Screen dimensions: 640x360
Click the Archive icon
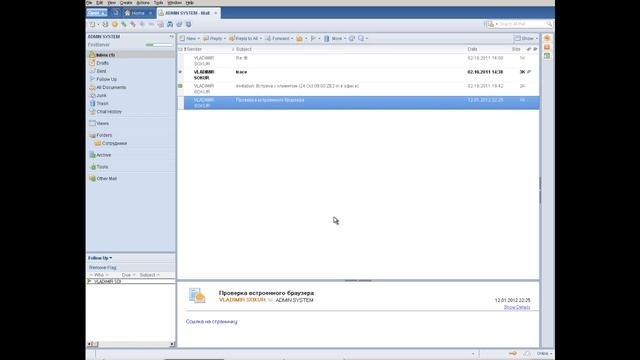pos(92,155)
